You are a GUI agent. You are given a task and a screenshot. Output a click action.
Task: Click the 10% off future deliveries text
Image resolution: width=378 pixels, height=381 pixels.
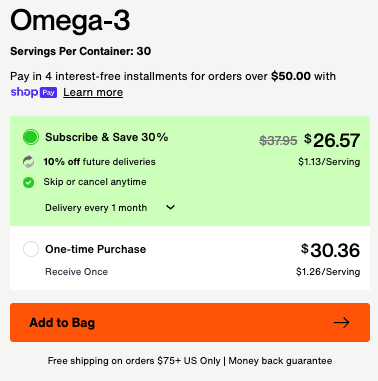(100, 162)
